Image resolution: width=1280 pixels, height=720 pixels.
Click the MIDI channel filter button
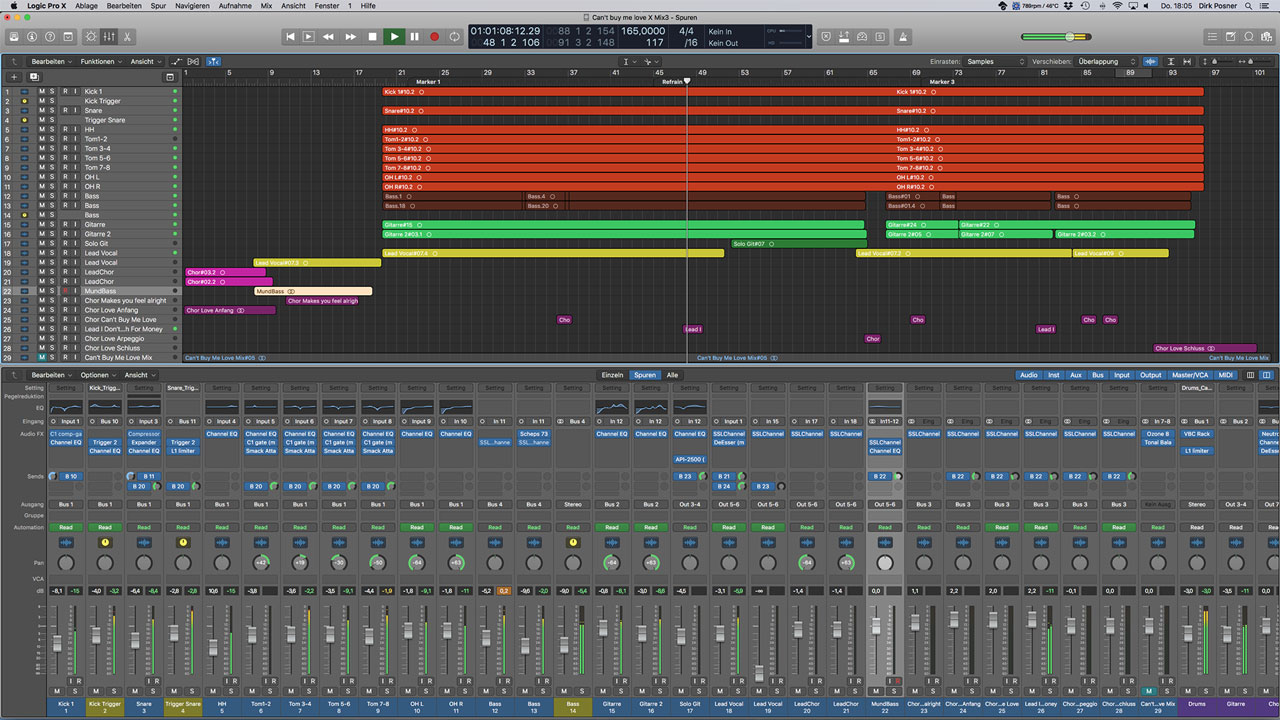1225,375
